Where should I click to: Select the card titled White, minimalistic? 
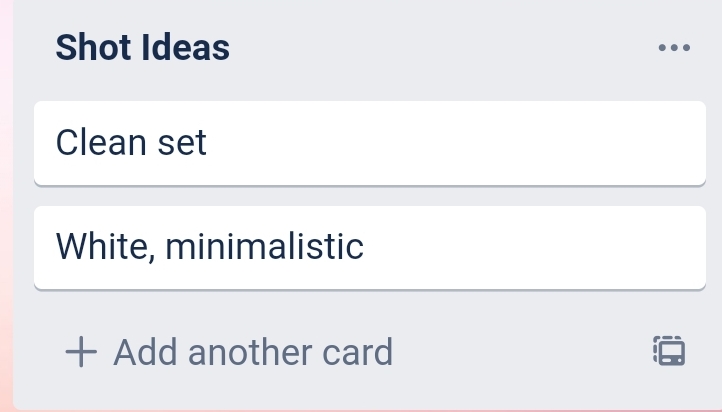369,247
